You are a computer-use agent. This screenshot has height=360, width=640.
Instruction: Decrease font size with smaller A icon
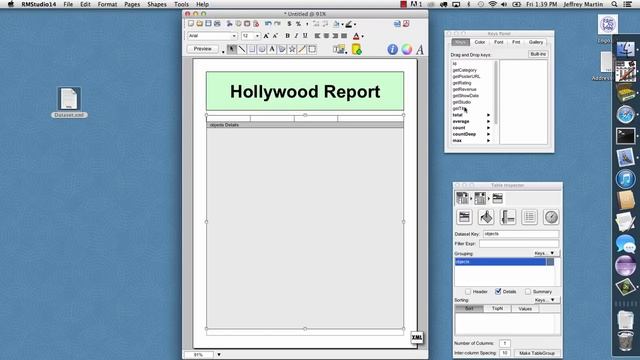[x=275, y=36]
